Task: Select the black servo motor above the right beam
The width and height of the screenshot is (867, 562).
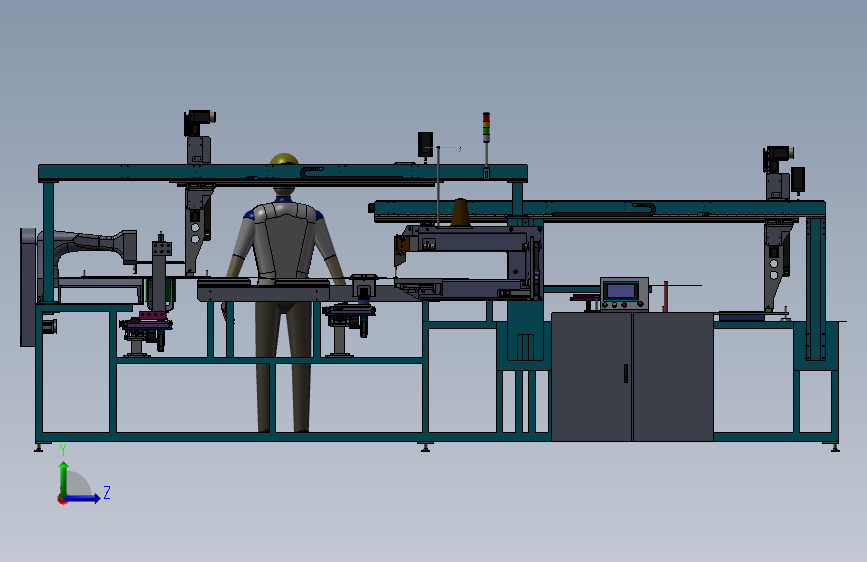Action: (778, 159)
